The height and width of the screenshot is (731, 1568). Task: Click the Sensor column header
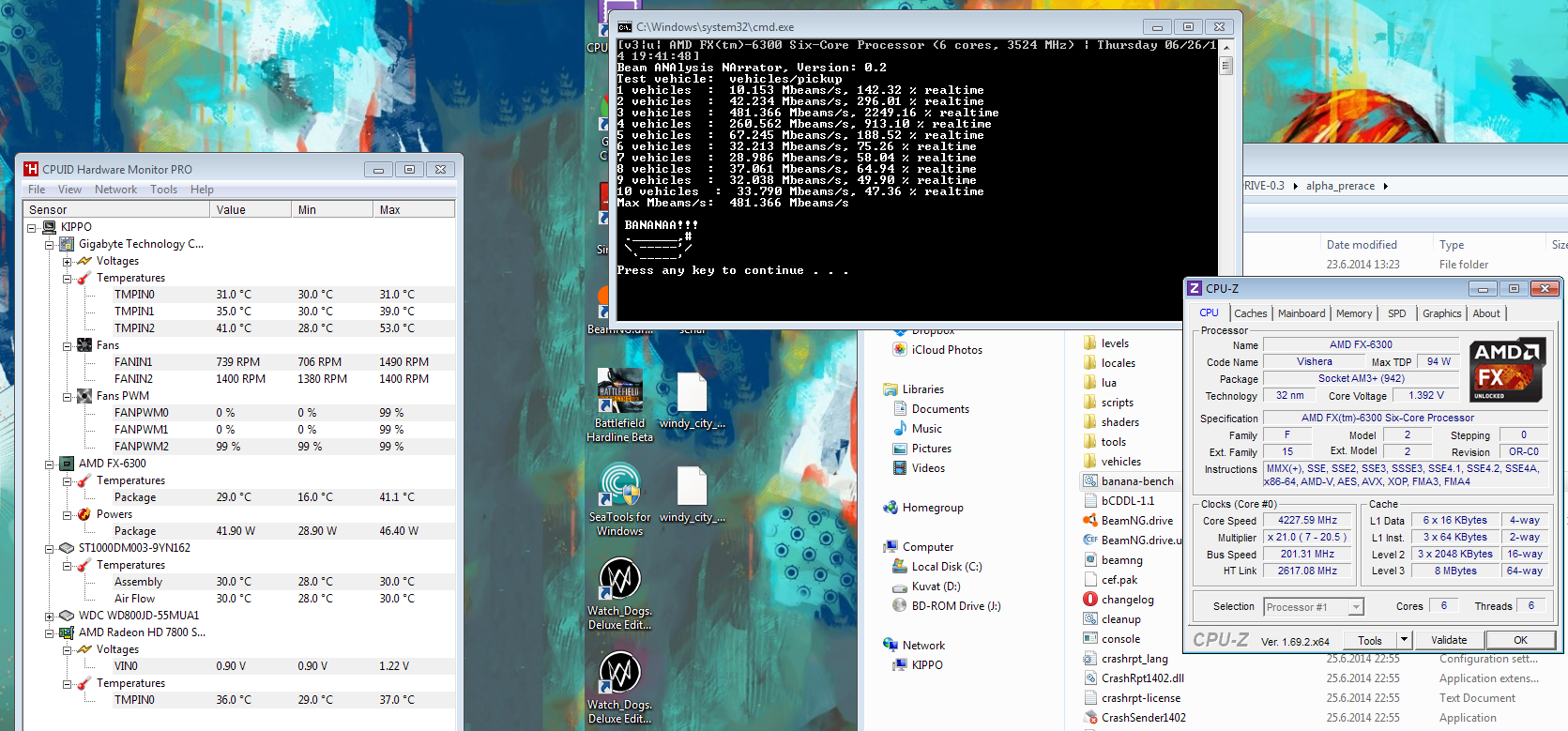pos(117,210)
